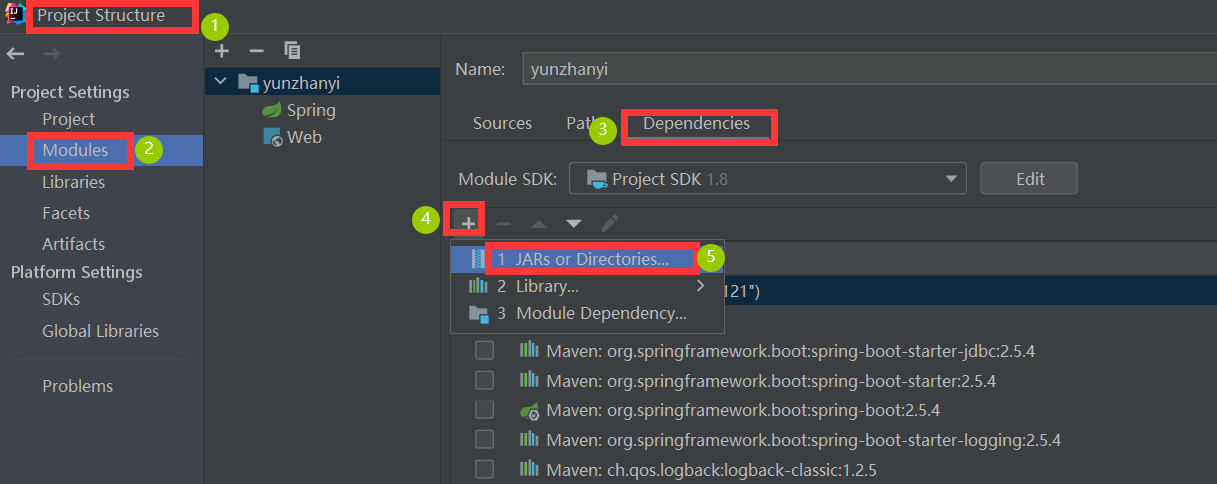Image resolution: width=1217 pixels, height=484 pixels.
Task: Switch to the Sources tab
Action: (x=502, y=124)
